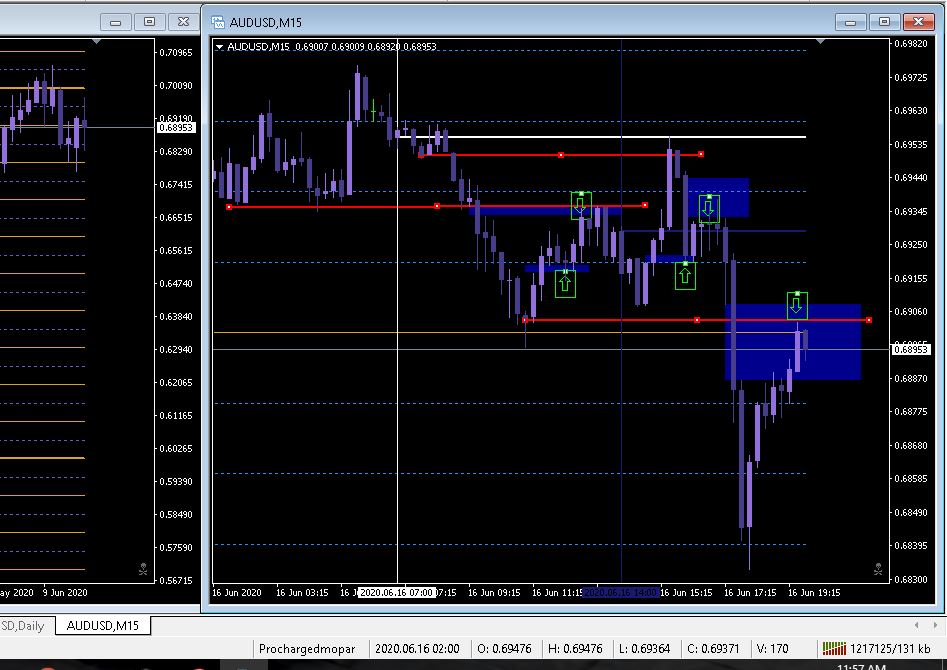Click the AUDUSD,M15 chart window title icon

218,22
